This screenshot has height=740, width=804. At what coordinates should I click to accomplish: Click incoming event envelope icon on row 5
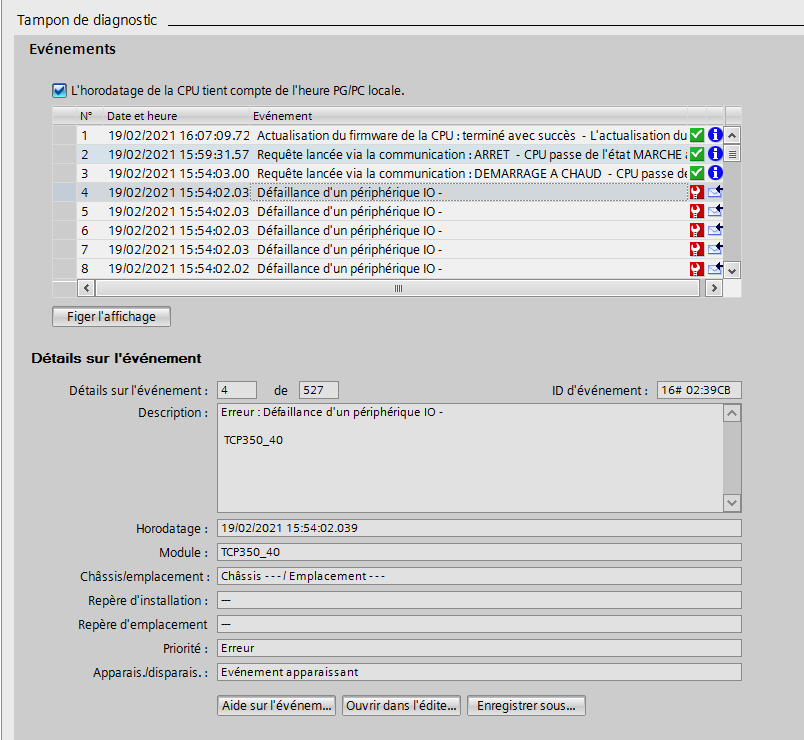(715, 211)
